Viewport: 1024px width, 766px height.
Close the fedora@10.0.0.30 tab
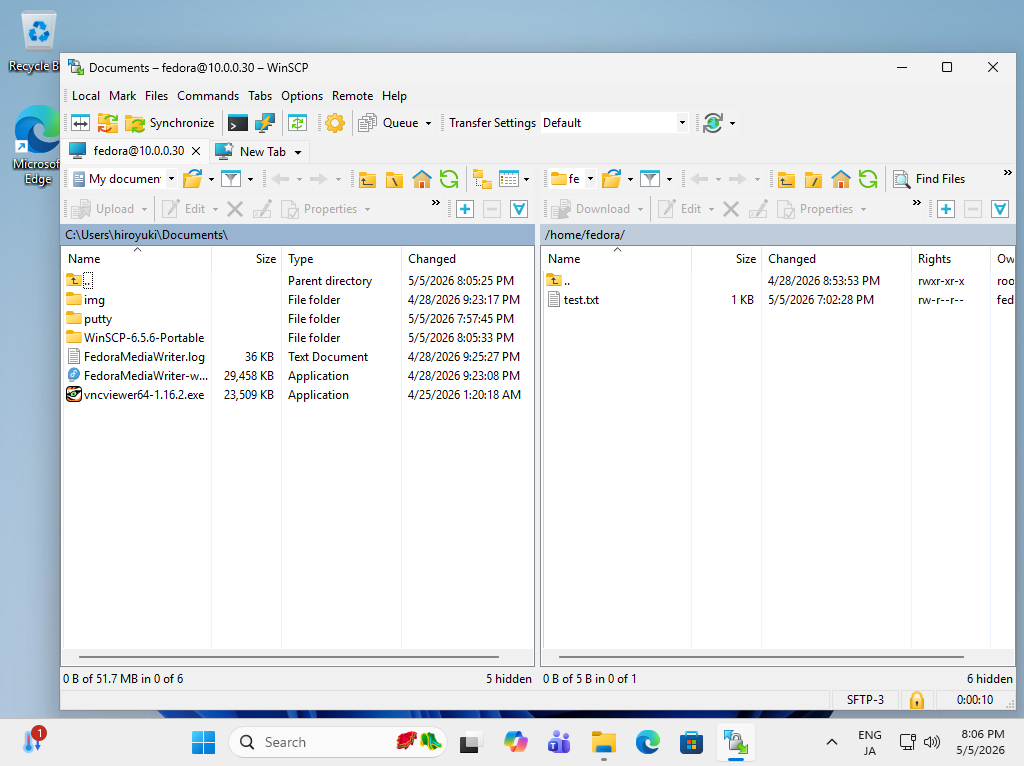tap(196, 151)
